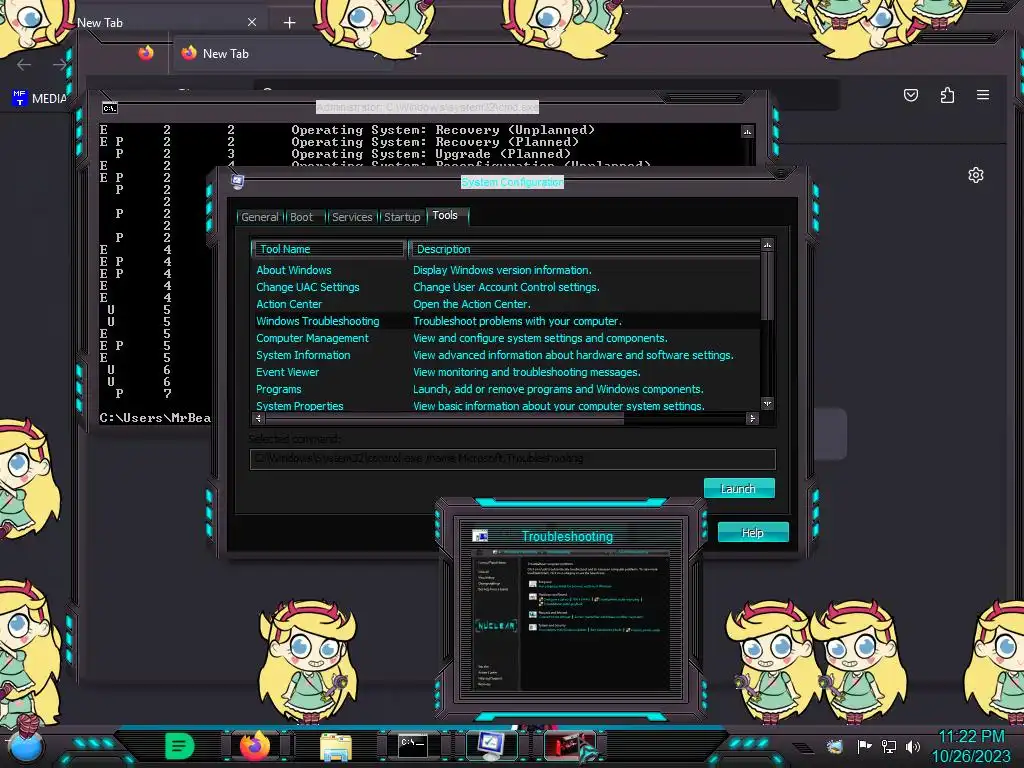This screenshot has width=1024, height=768.
Task: Open the Start orb button
Action: (x=26, y=747)
